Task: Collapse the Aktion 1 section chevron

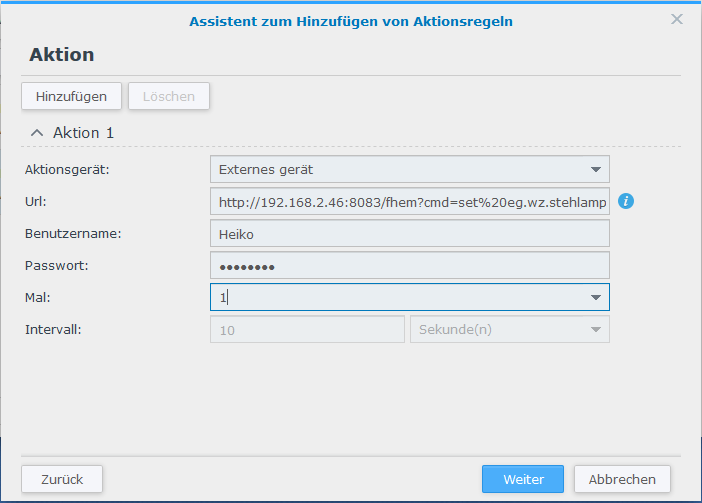Action: 37,133
